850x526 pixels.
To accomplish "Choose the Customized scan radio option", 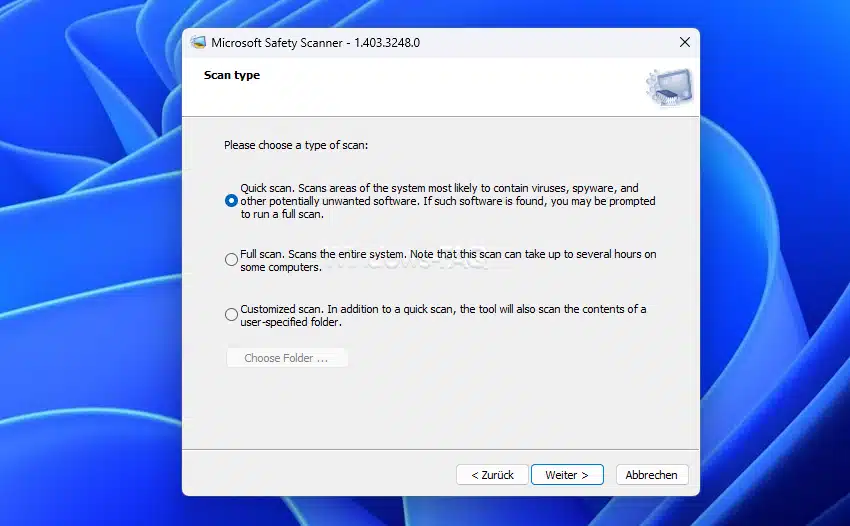I will coord(231,315).
